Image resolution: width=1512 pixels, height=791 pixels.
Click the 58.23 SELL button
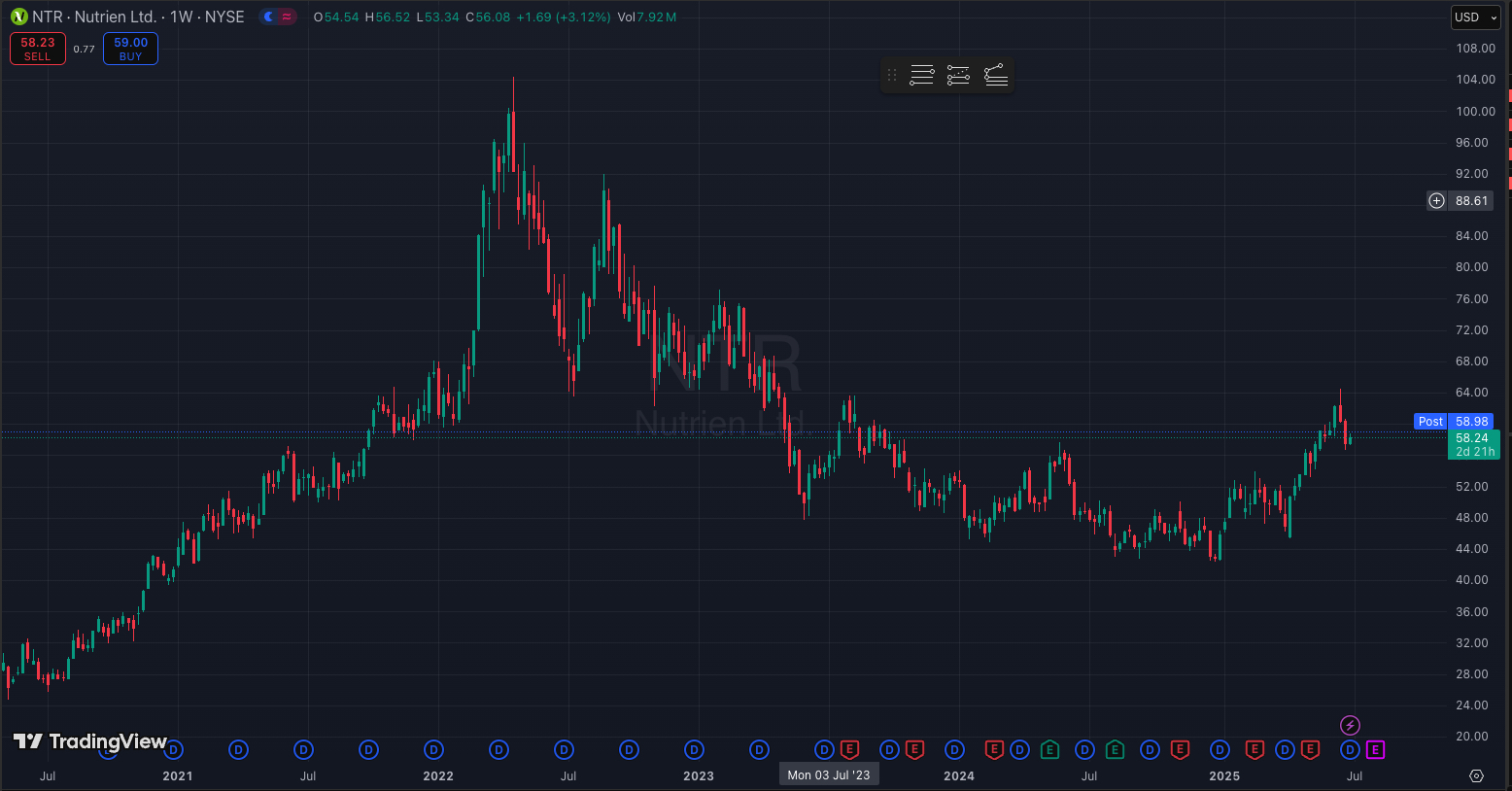[x=38, y=49]
